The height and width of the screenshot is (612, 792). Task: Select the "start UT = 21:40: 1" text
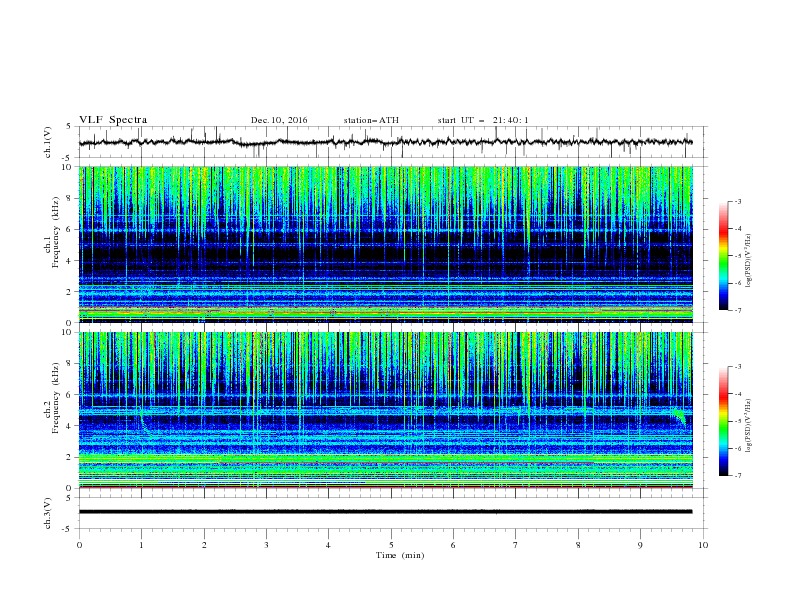point(483,120)
